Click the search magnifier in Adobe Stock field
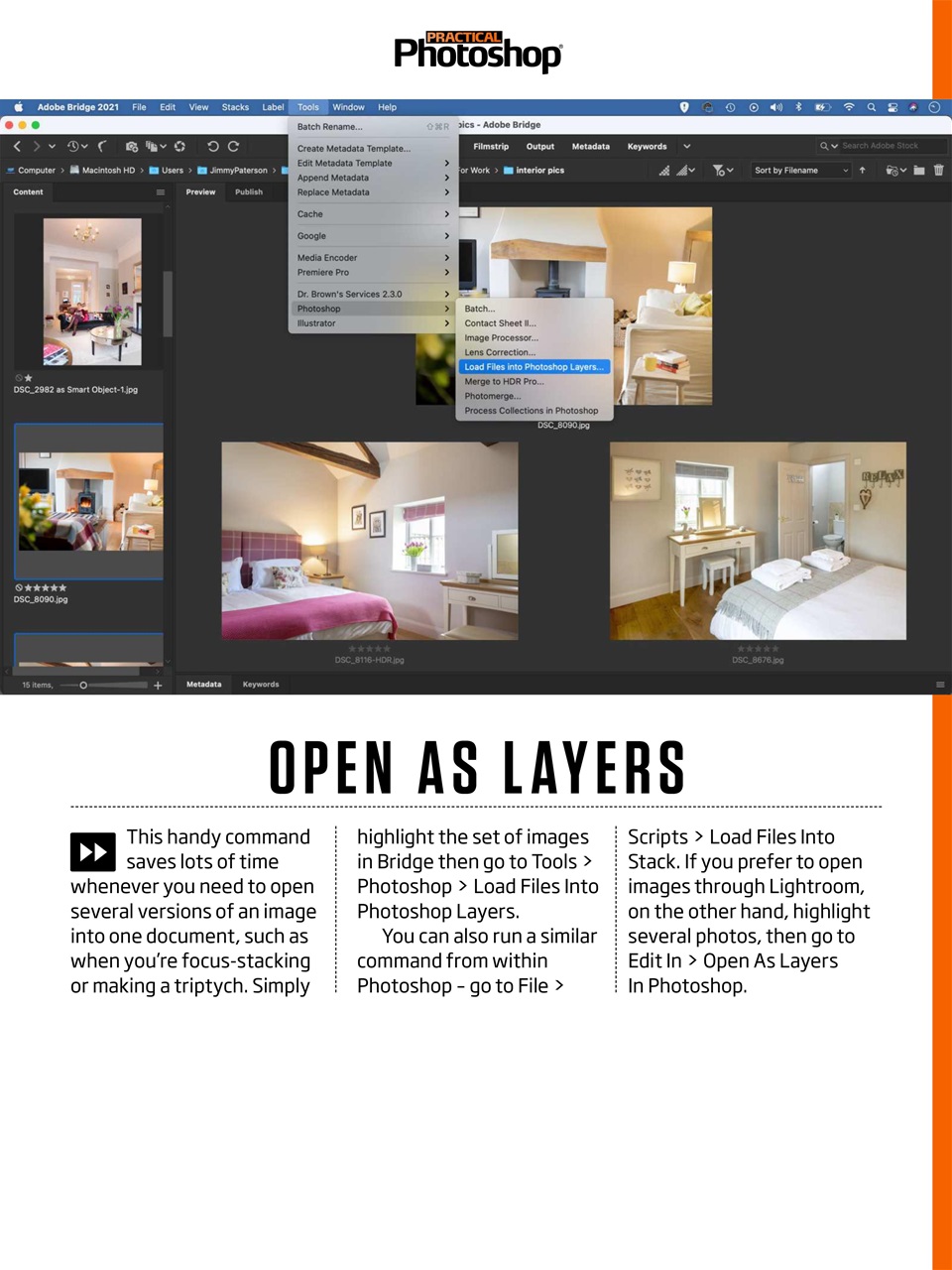Viewport: 952px width, 1270px height. pyautogui.click(x=825, y=146)
